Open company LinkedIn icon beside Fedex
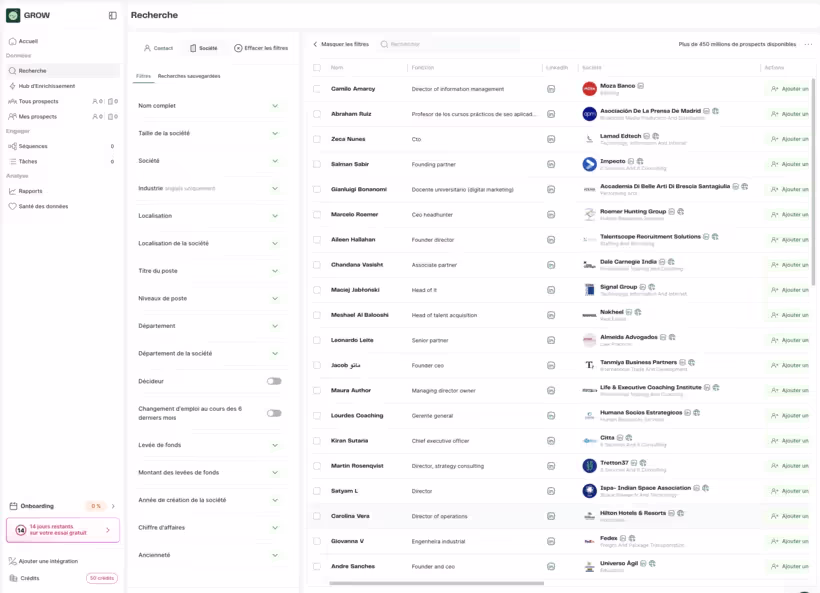The image size is (820, 593). 623,538
